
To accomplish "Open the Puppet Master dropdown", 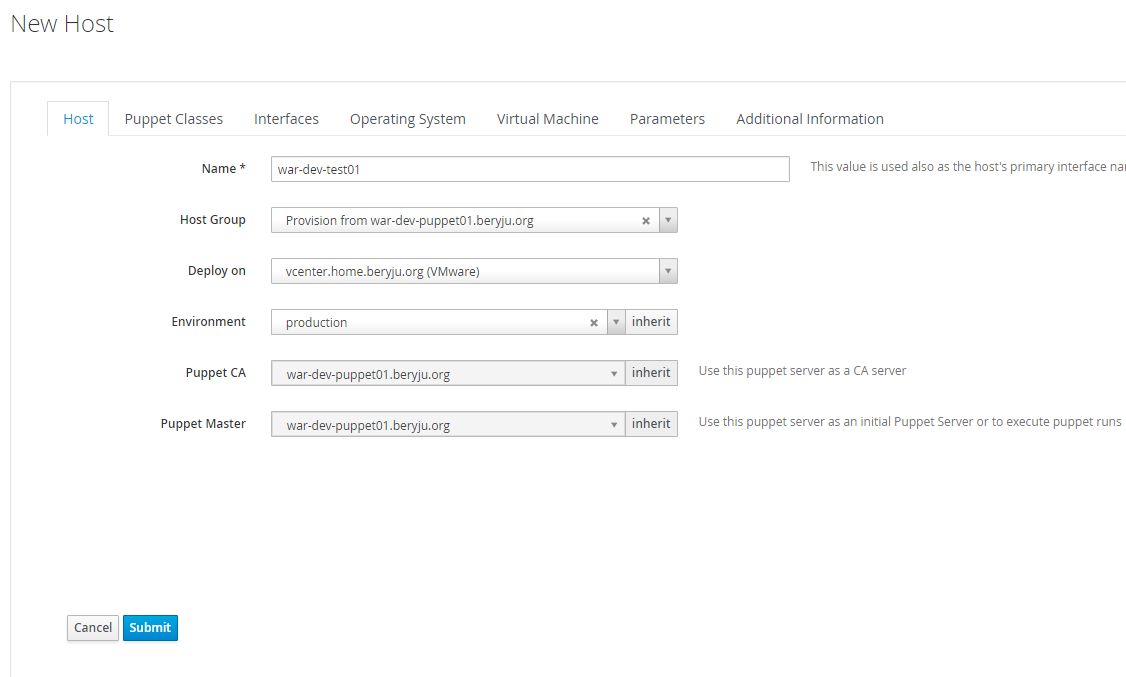I will pyautogui.click(x=614, y=422).
